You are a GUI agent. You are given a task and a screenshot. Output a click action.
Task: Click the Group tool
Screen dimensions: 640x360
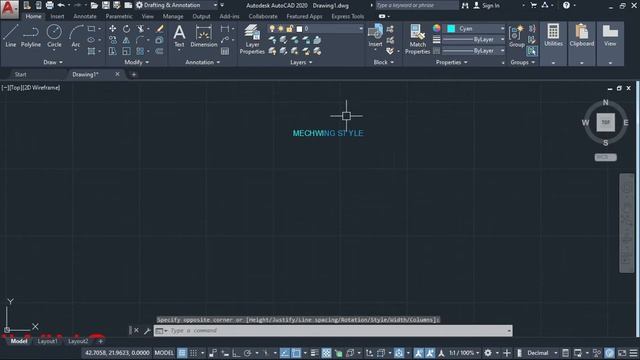point(517,36)
